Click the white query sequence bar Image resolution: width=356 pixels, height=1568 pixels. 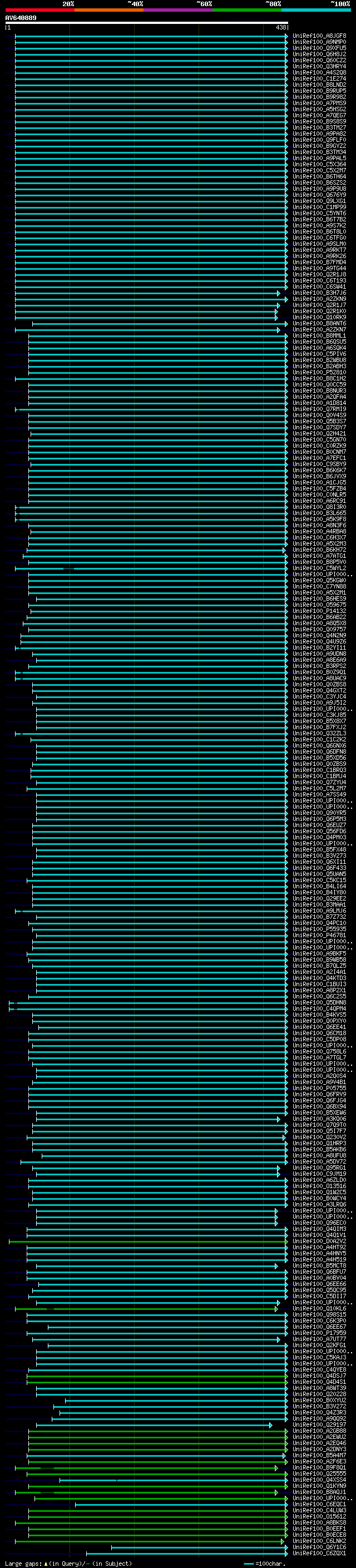click(147, 23)
